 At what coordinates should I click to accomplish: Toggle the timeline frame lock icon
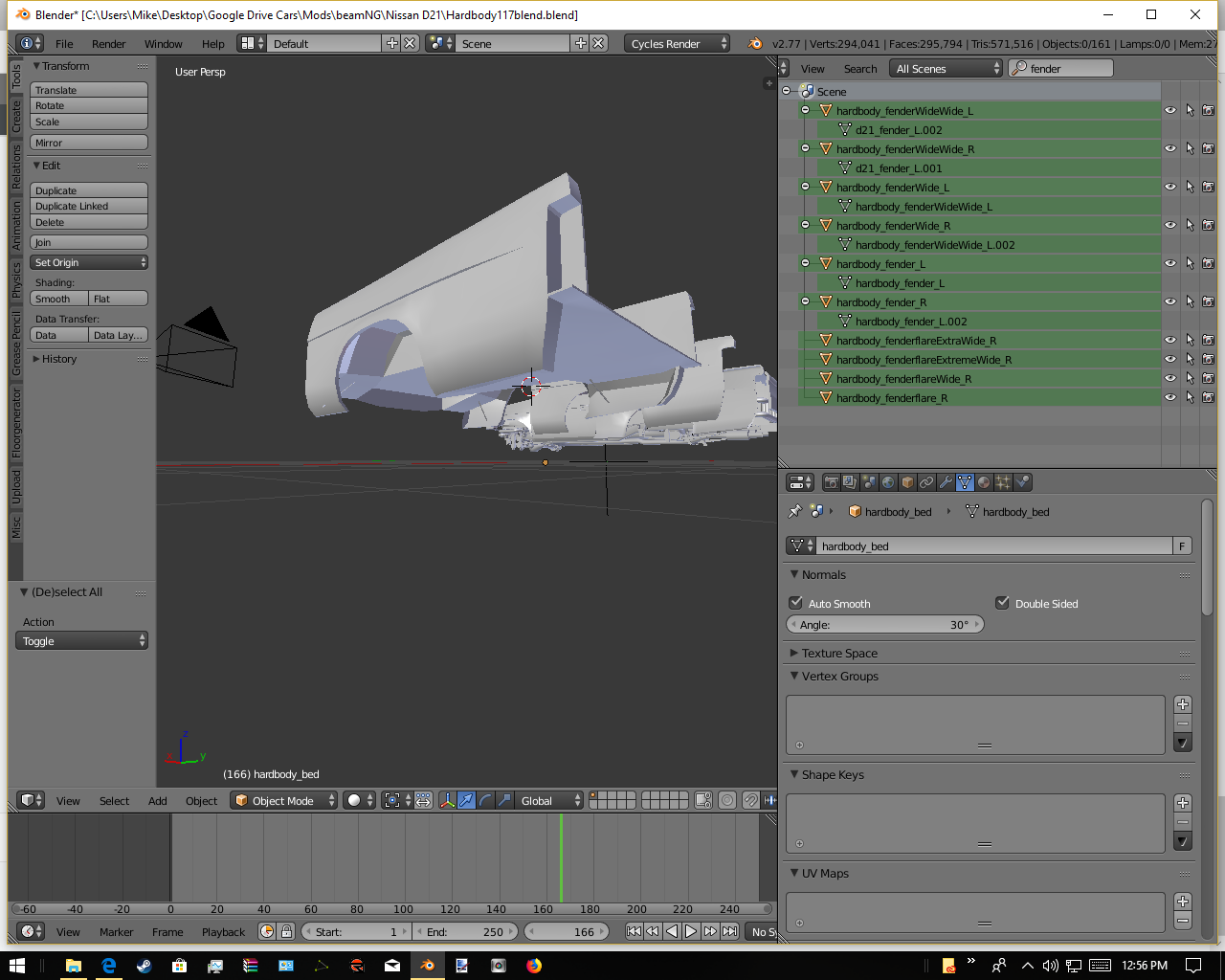tap(286, 931)
